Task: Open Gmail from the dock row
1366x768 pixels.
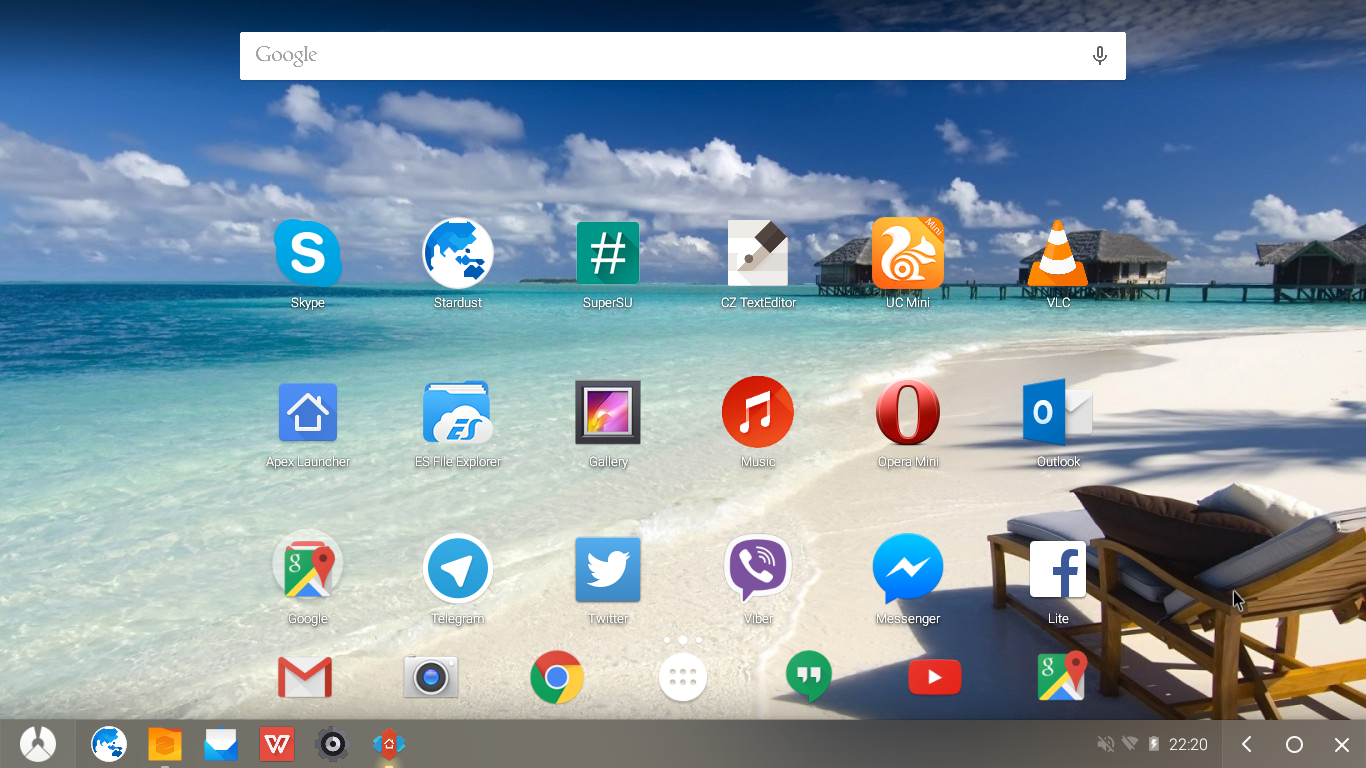Action: click(305, 678)
